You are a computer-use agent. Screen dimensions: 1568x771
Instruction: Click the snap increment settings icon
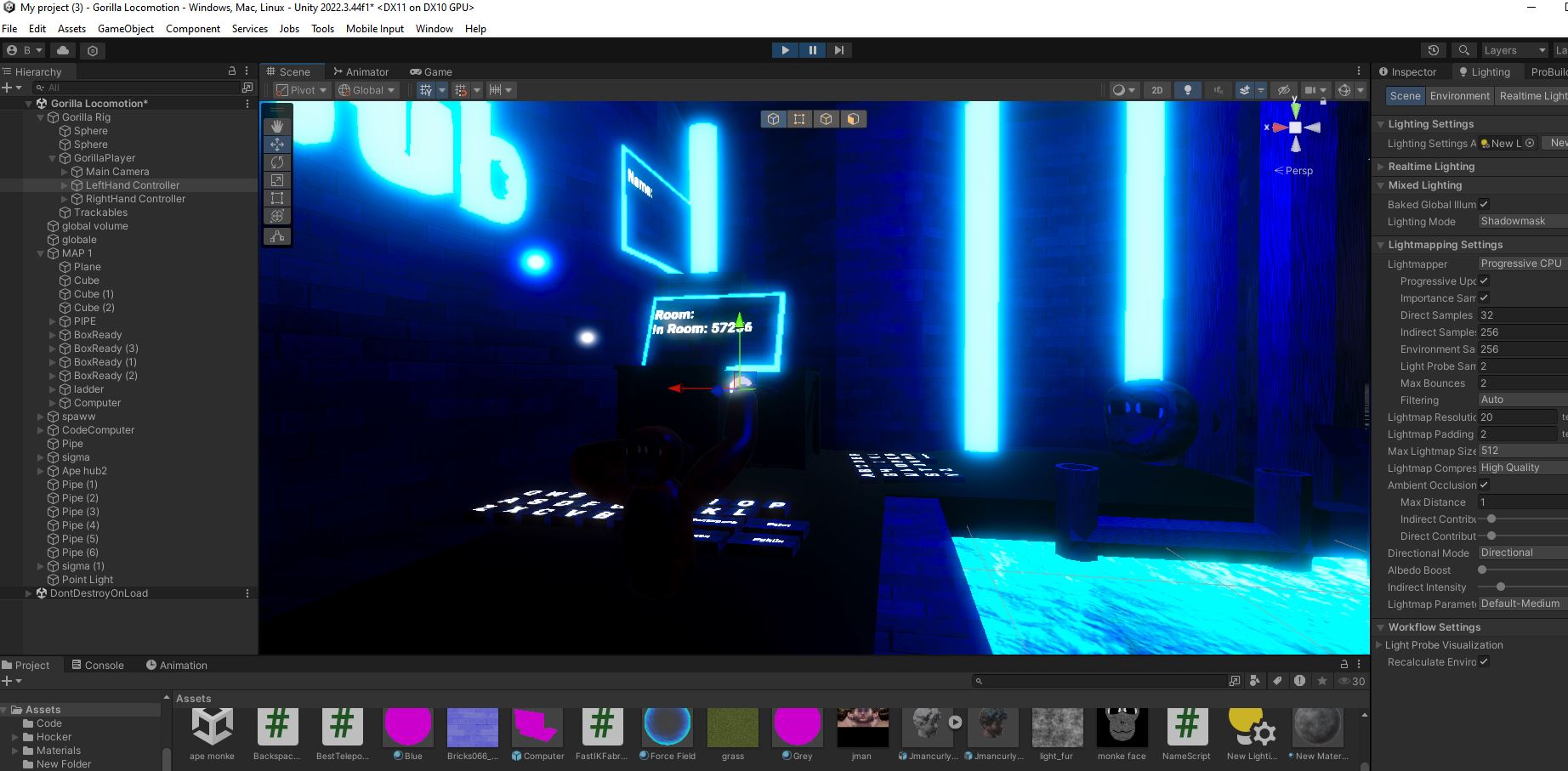coord(496,90)
